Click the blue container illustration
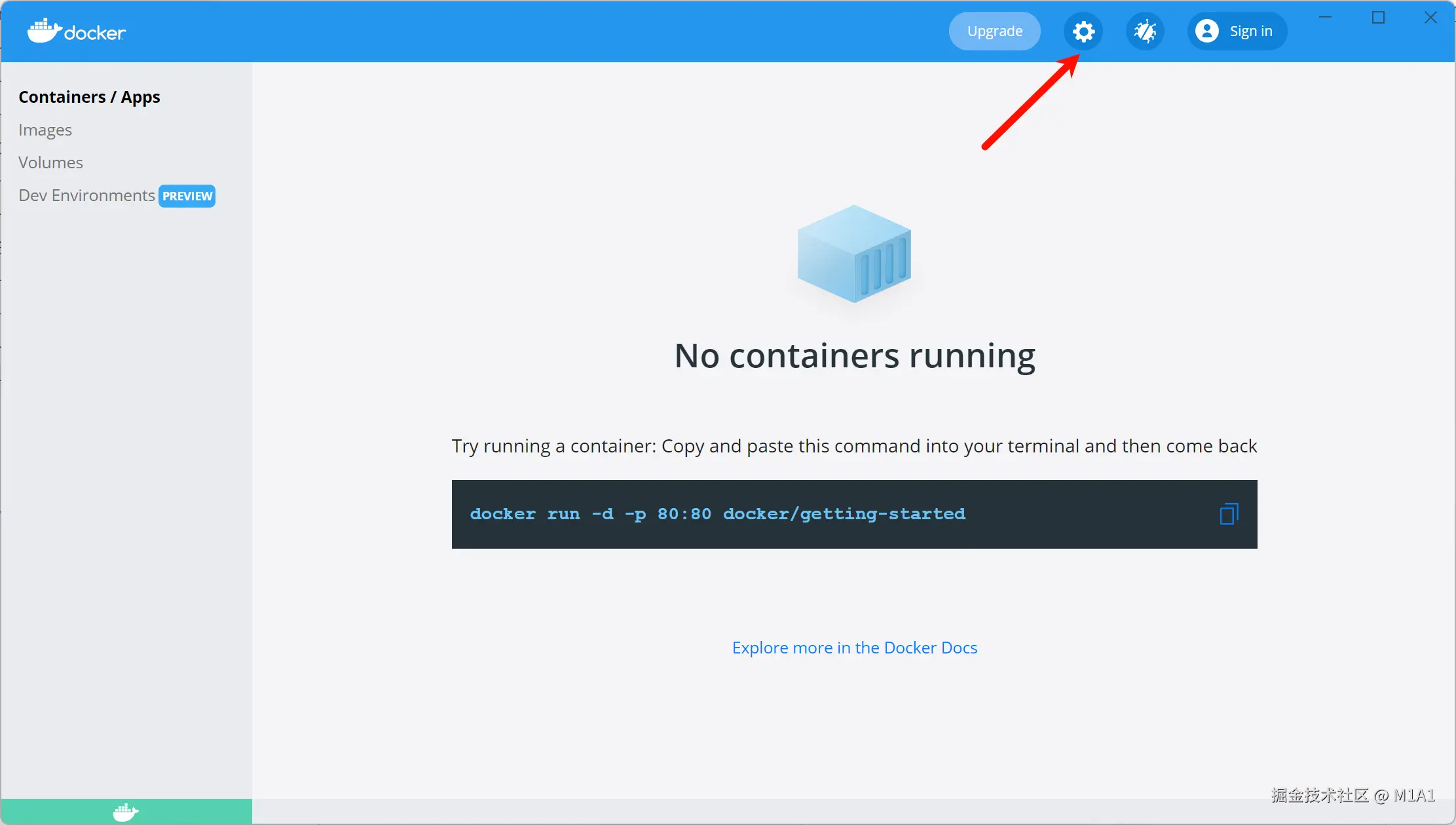The image size is (1456, 825). point(854,254)
